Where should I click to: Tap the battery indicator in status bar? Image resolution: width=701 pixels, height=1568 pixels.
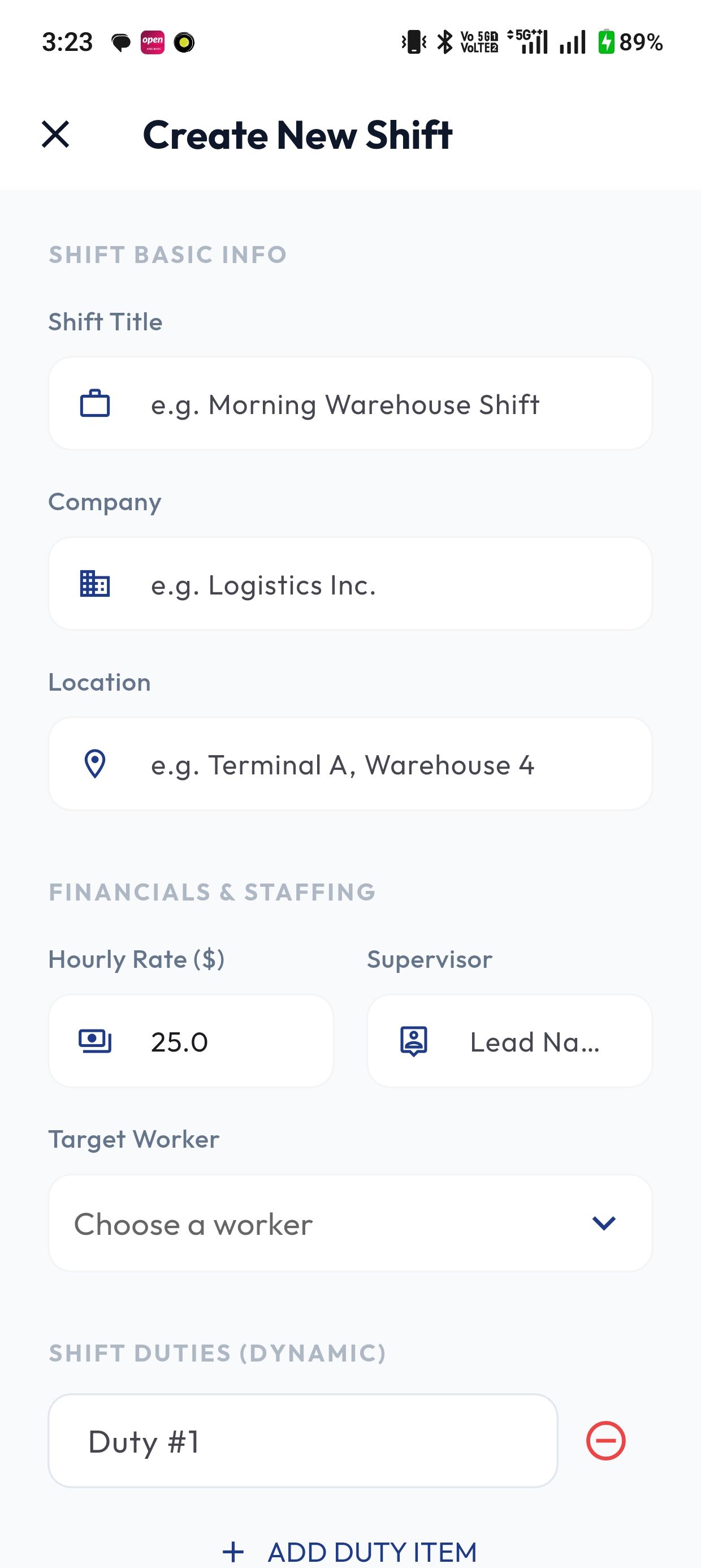[630, 42]
